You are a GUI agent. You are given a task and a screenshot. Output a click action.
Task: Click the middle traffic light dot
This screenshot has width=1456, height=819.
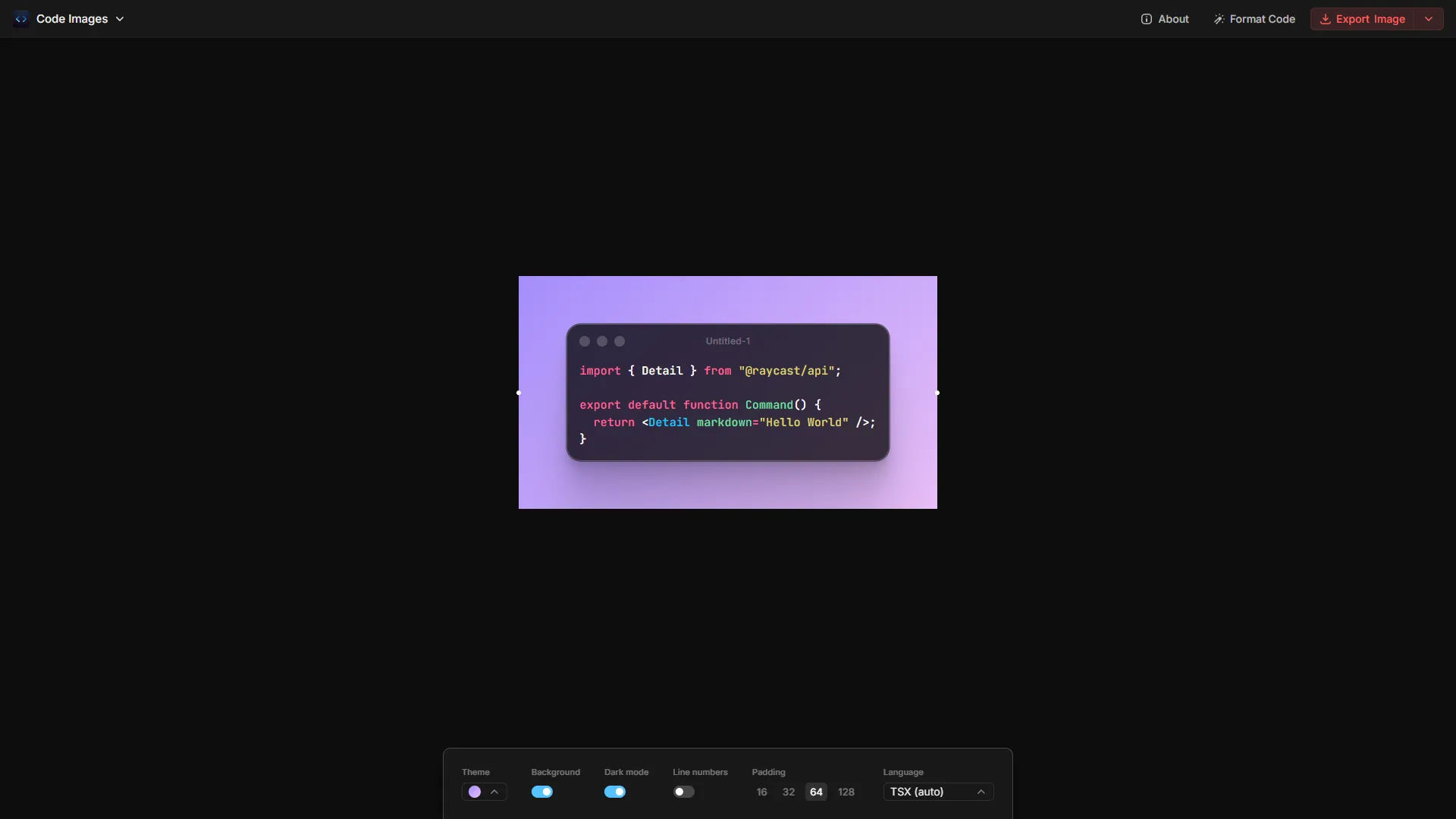coord(602,341)
